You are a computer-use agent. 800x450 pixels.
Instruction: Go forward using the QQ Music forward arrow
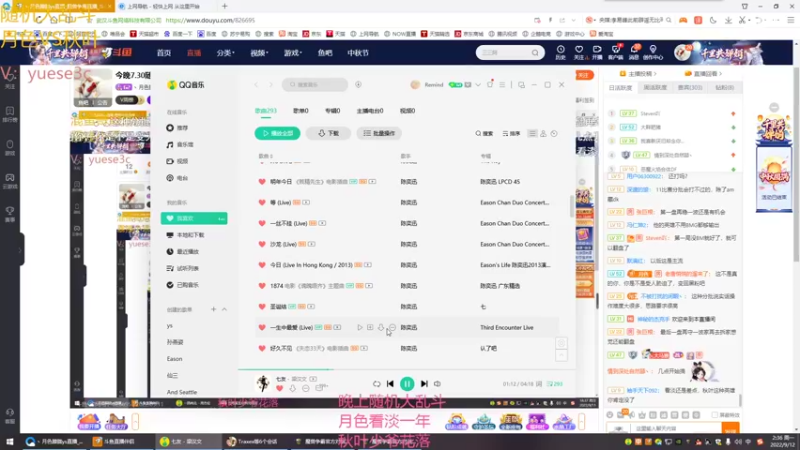click(271, 84)
